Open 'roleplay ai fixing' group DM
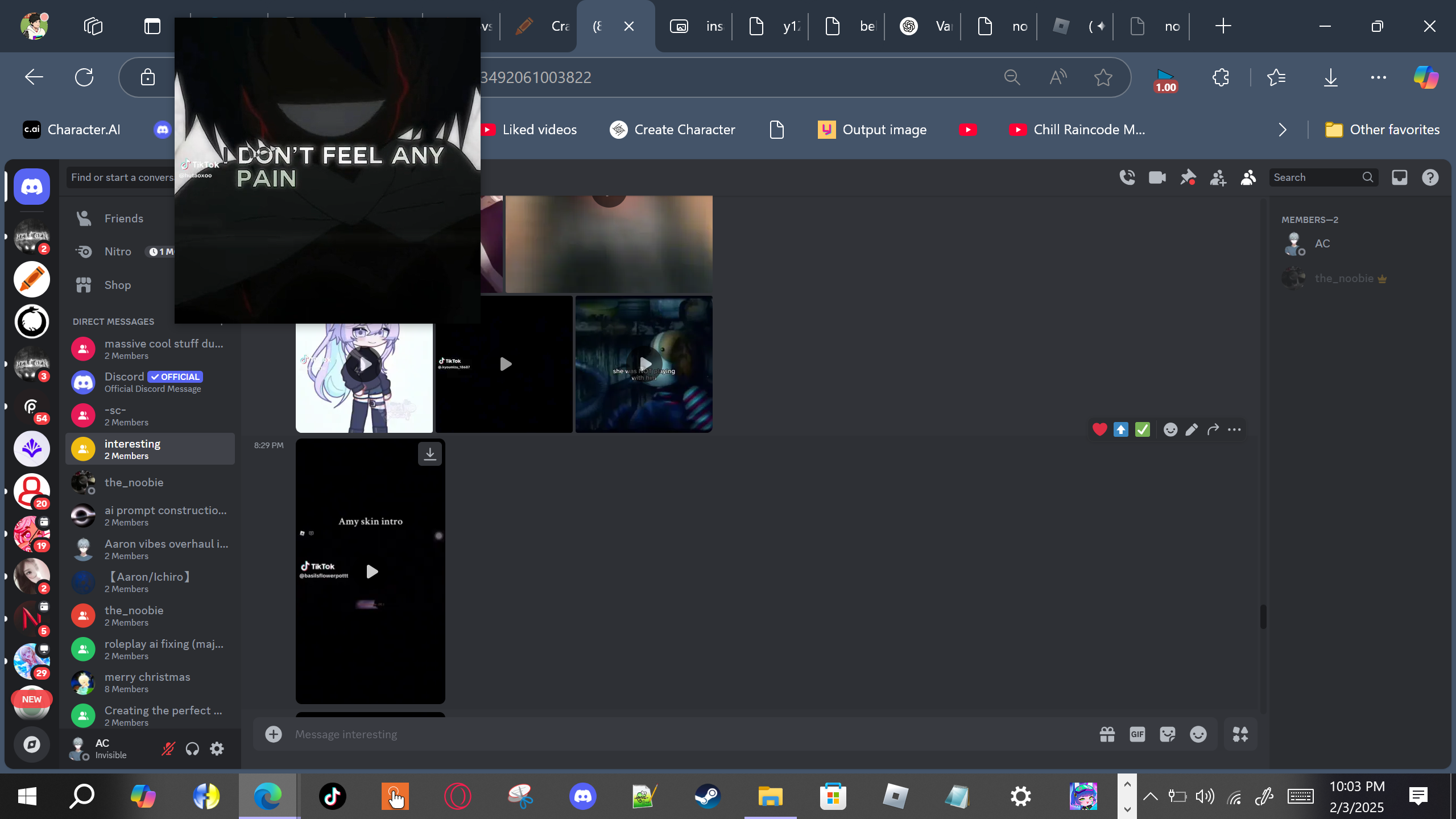This screenshot has height=819, width=1456. tap(150, 649)
